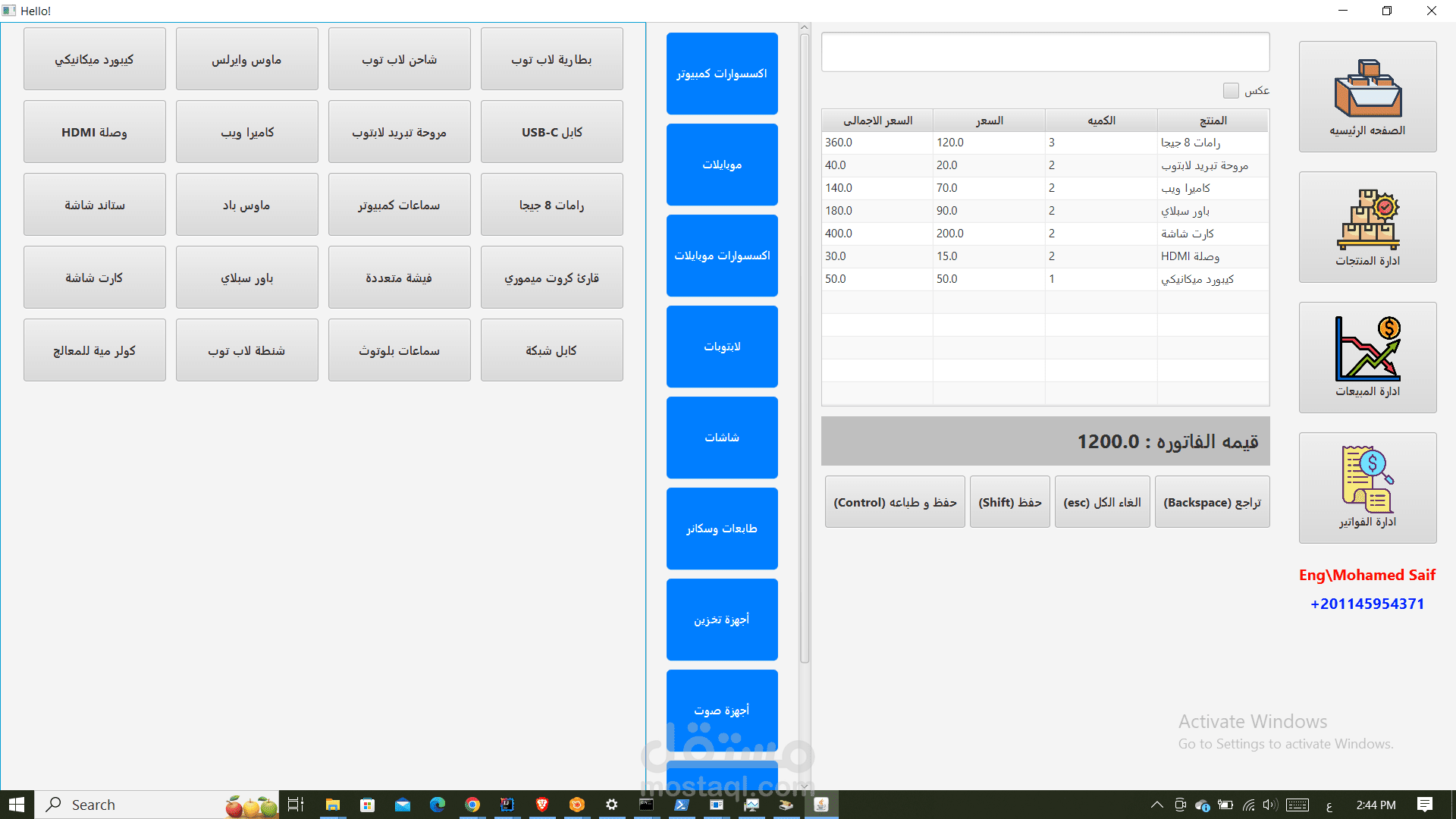
Task: Select كيبورد ميكانيكي invoice row
Action: (1045, 279)
